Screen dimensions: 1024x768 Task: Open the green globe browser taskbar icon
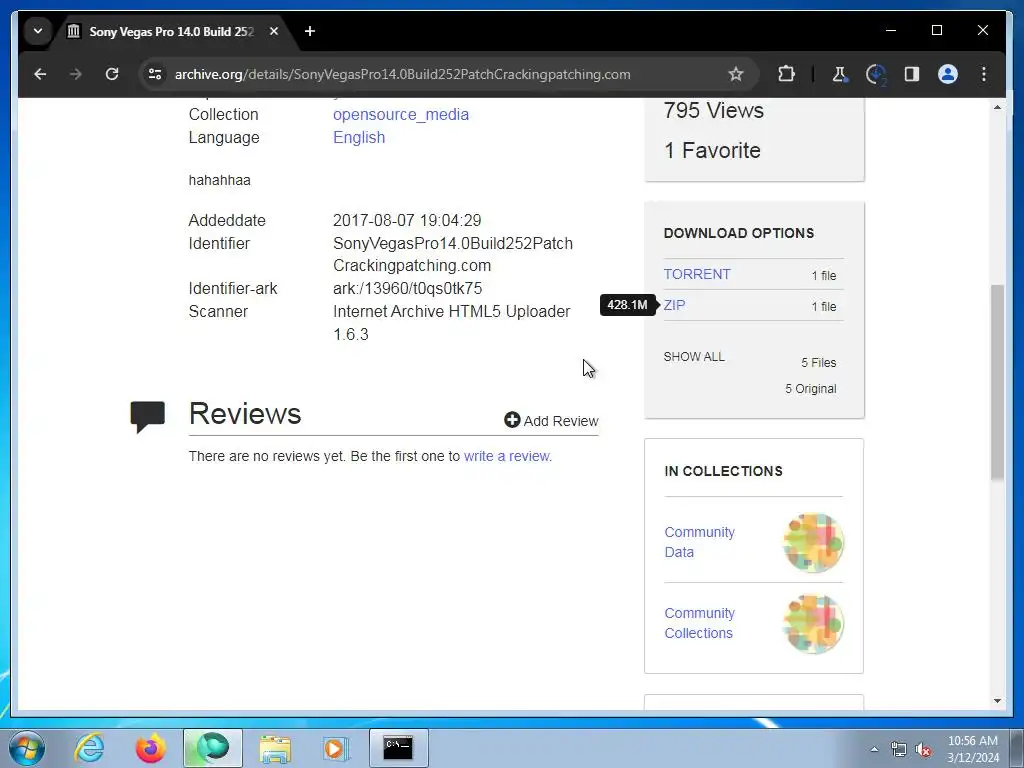click(212, 748)
